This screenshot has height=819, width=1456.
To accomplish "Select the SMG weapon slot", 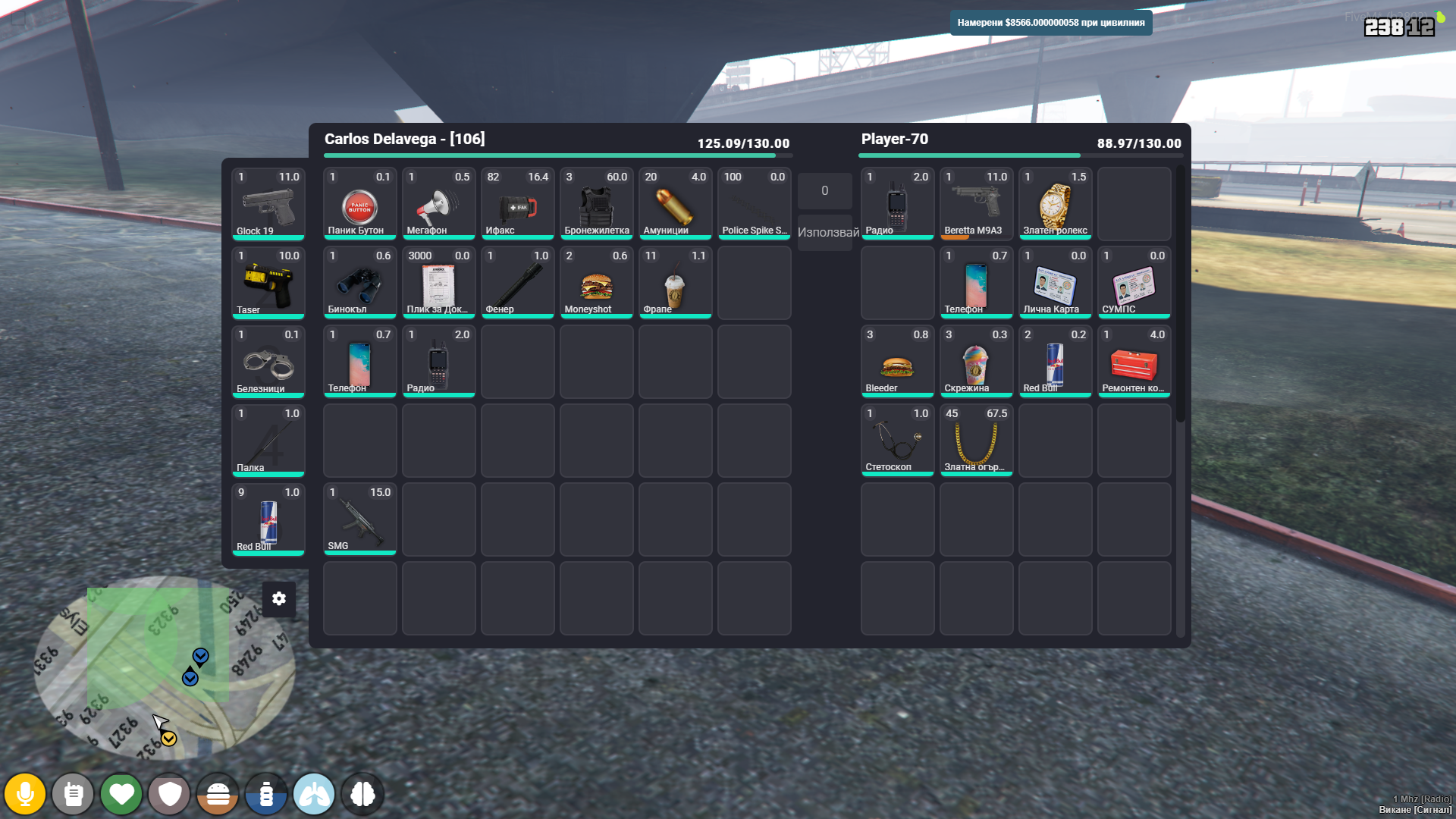I will click(359, 519).
